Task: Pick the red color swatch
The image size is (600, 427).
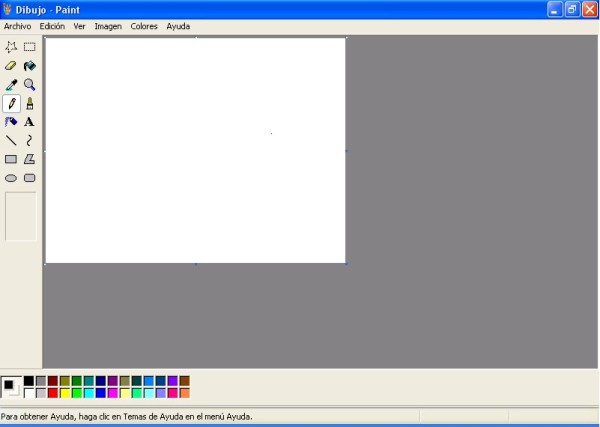Action: click(x=53, y=393)
